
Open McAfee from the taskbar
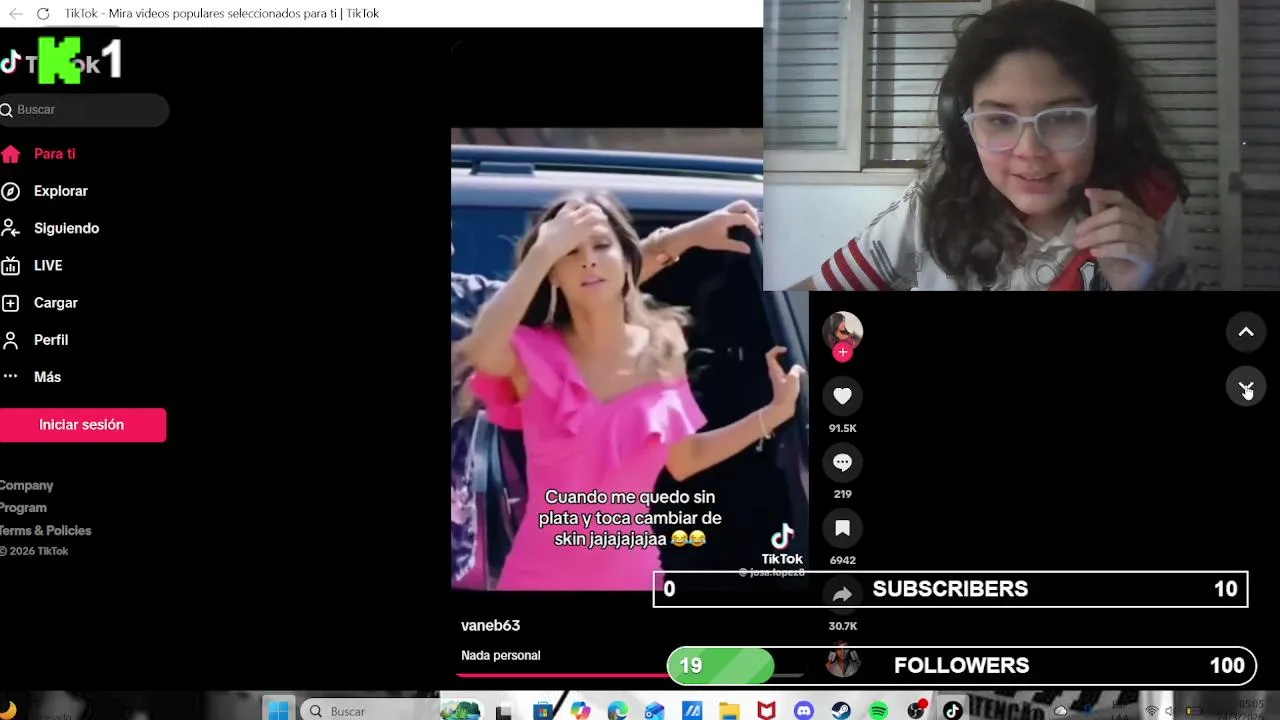[x=766, y=711]
